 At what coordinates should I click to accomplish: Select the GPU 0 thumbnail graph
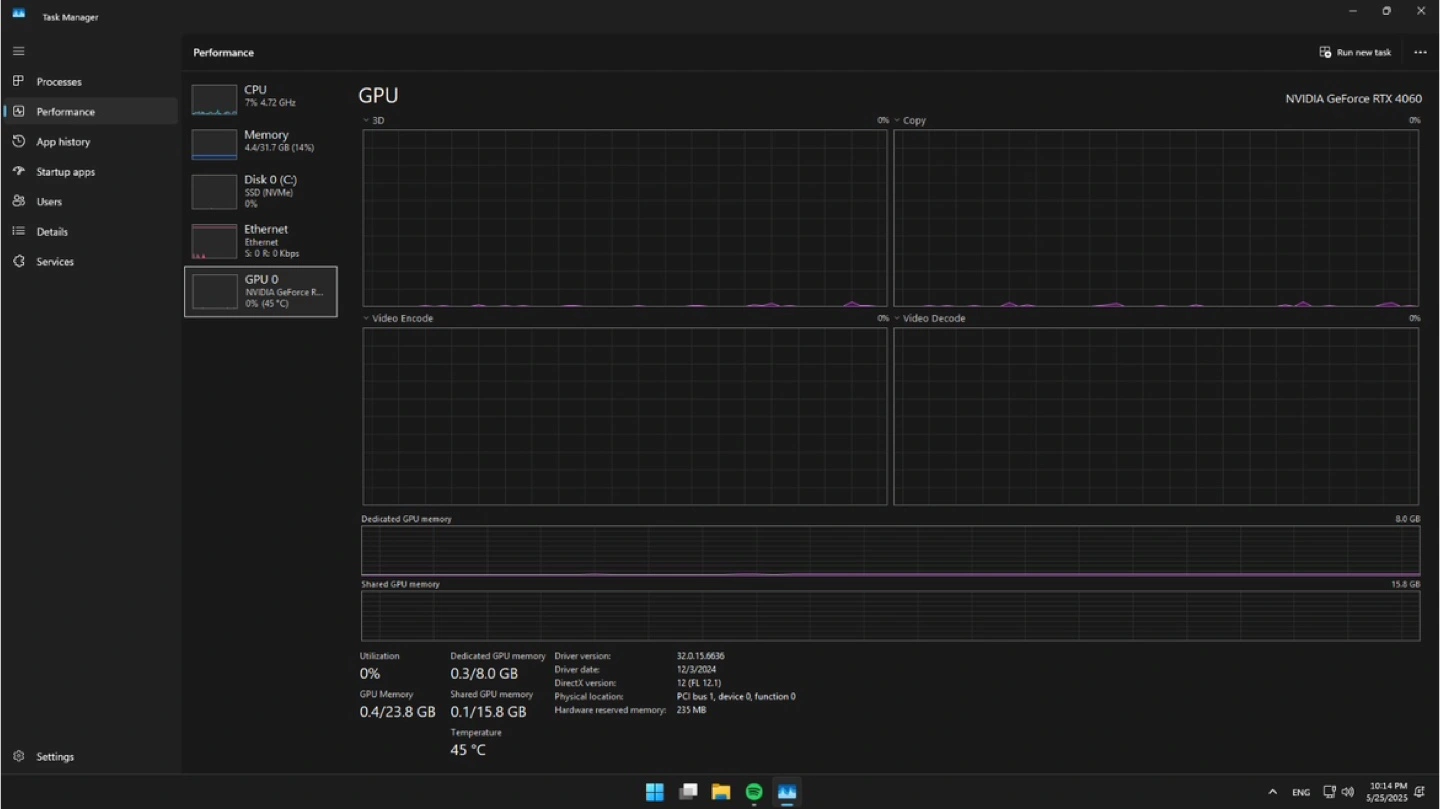(214, 291)
